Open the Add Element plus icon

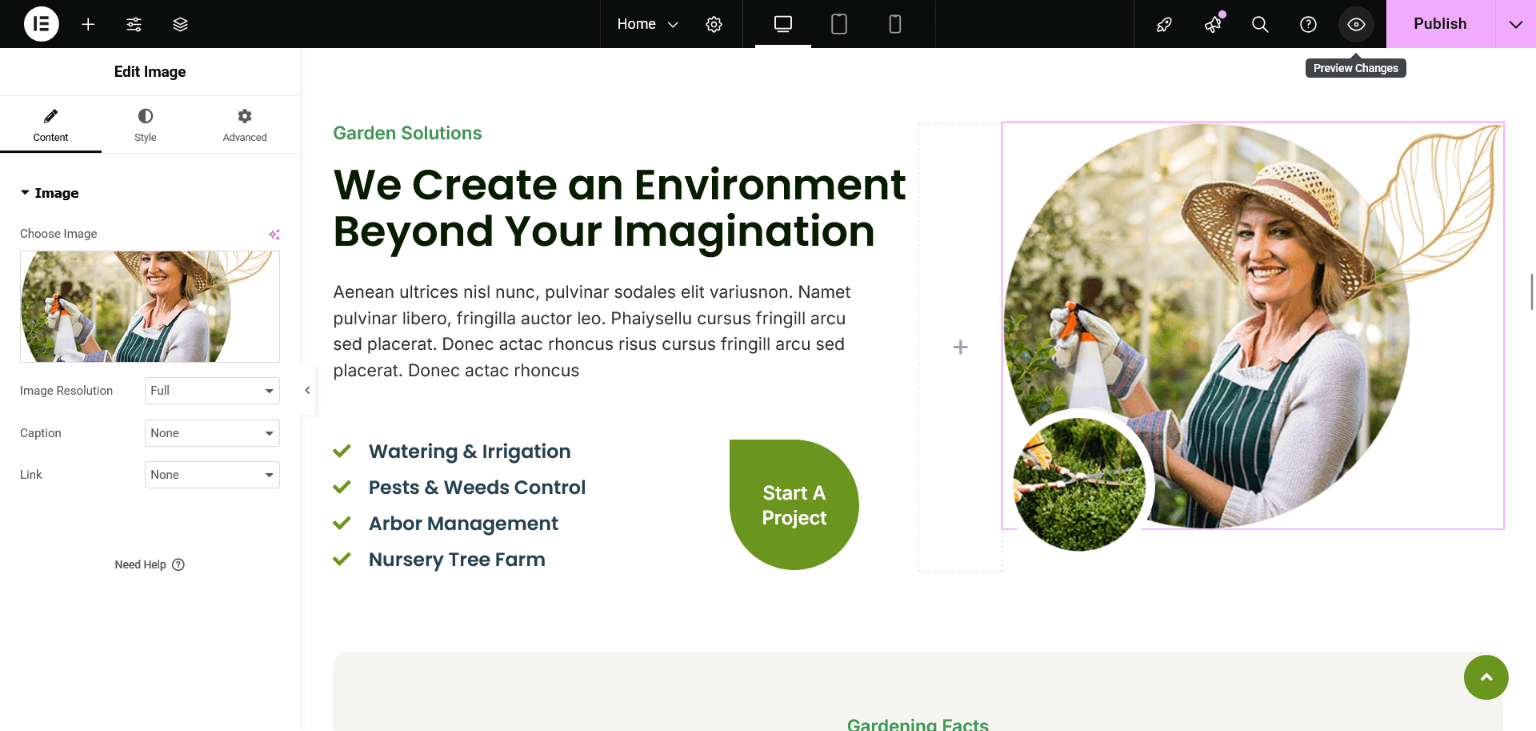[88, 24]
